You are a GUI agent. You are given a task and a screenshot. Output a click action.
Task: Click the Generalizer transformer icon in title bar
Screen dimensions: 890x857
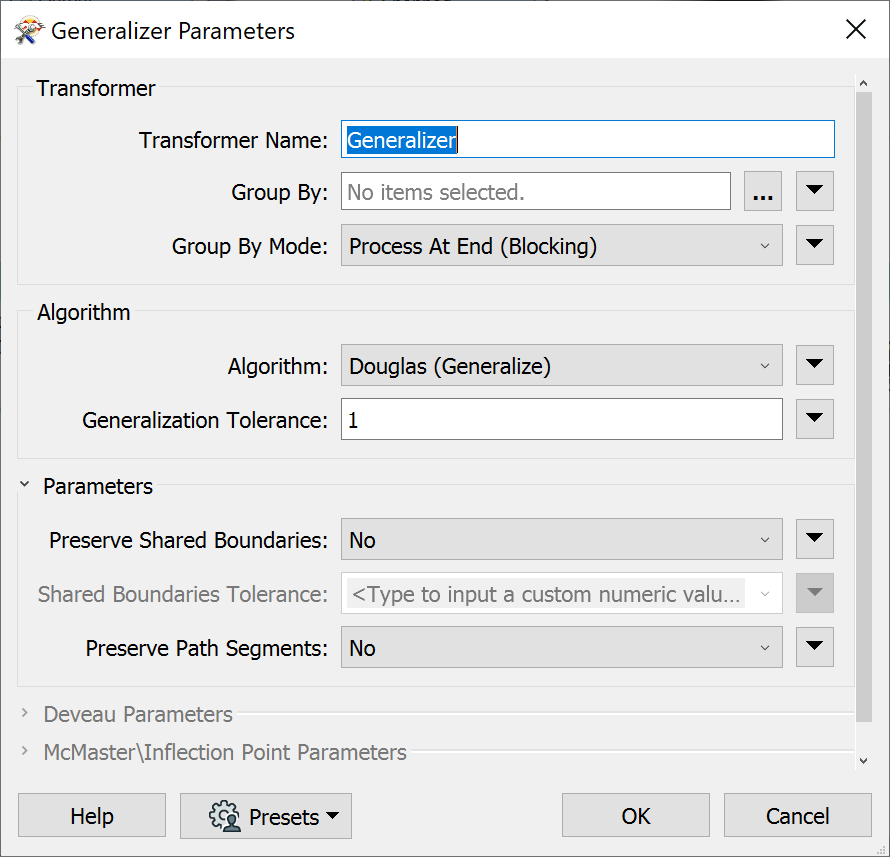tap(29, 29)
